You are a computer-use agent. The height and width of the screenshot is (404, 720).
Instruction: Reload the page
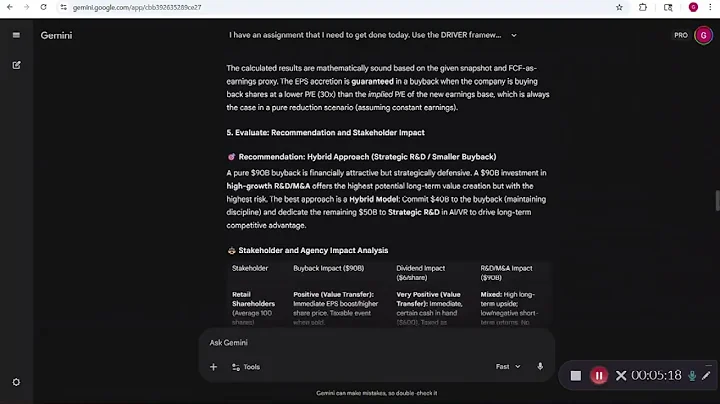pyautogui.click(x=44, y=7)
